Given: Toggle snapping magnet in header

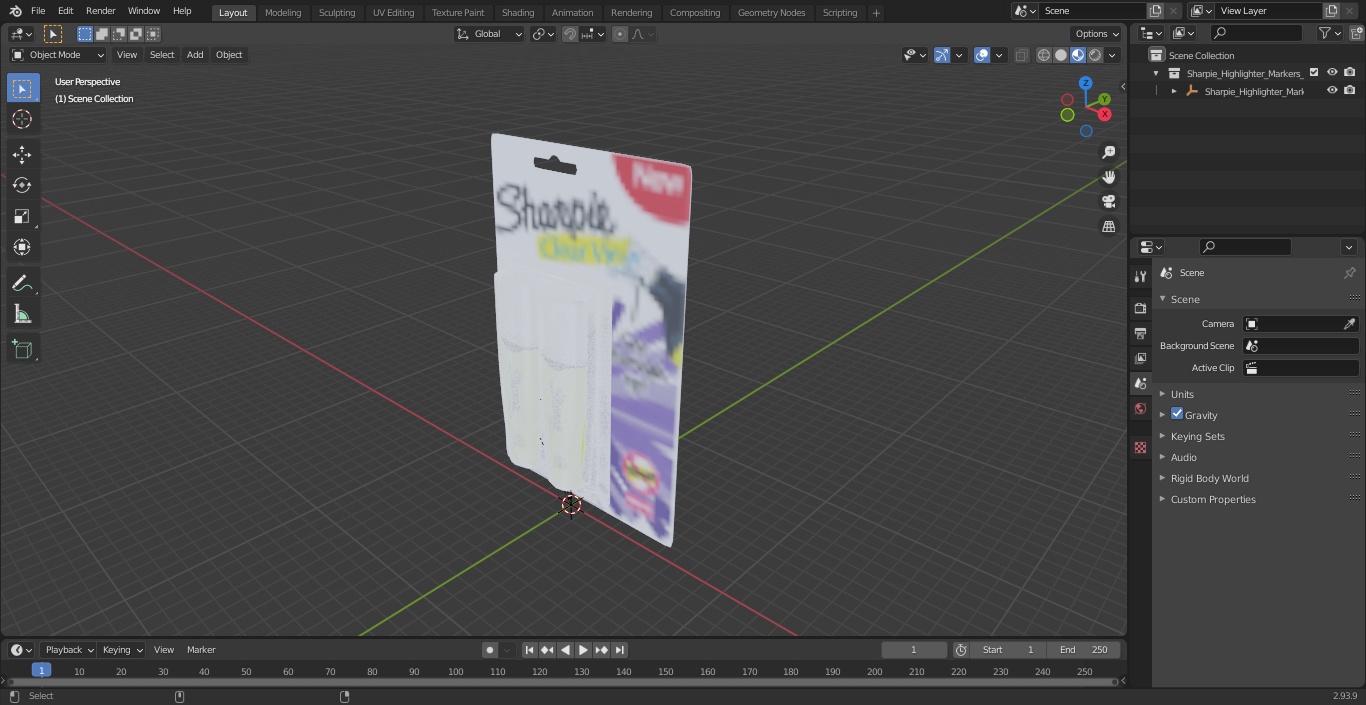Looking at the screenshot, I should coord(570,34).
